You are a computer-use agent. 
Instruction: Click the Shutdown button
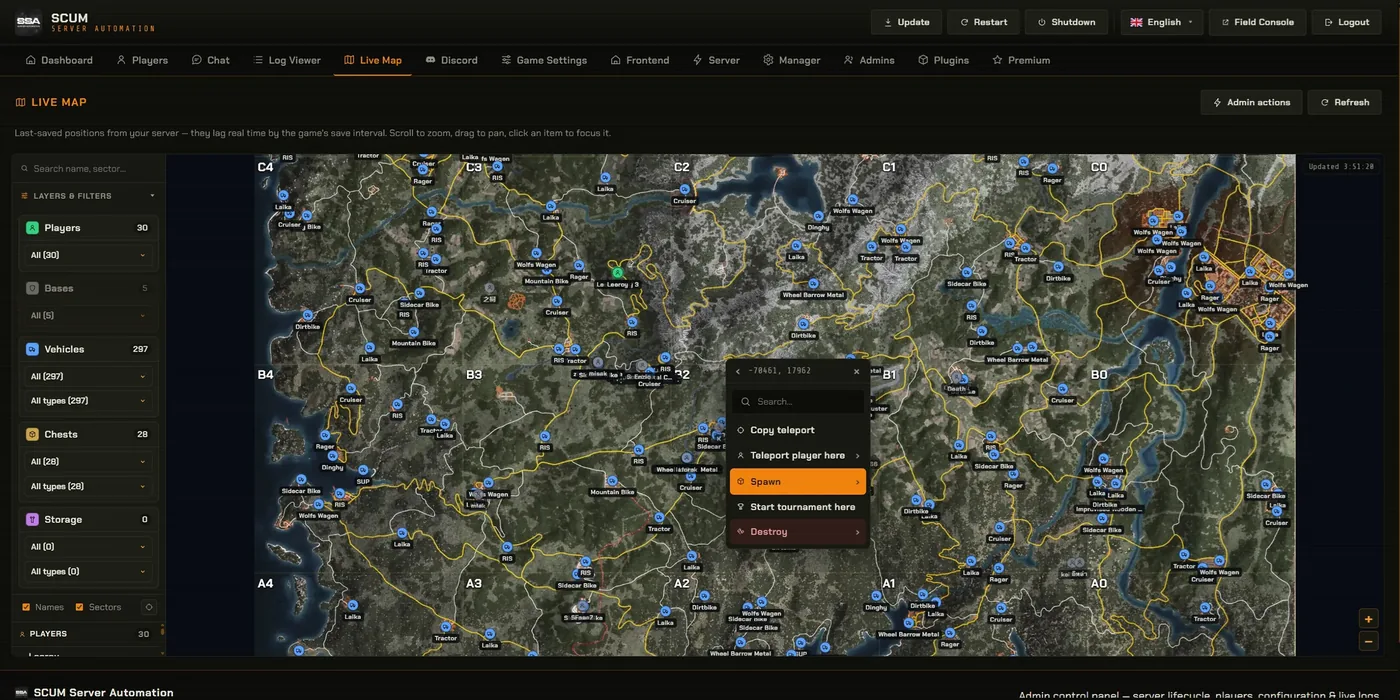[1067, 22]
